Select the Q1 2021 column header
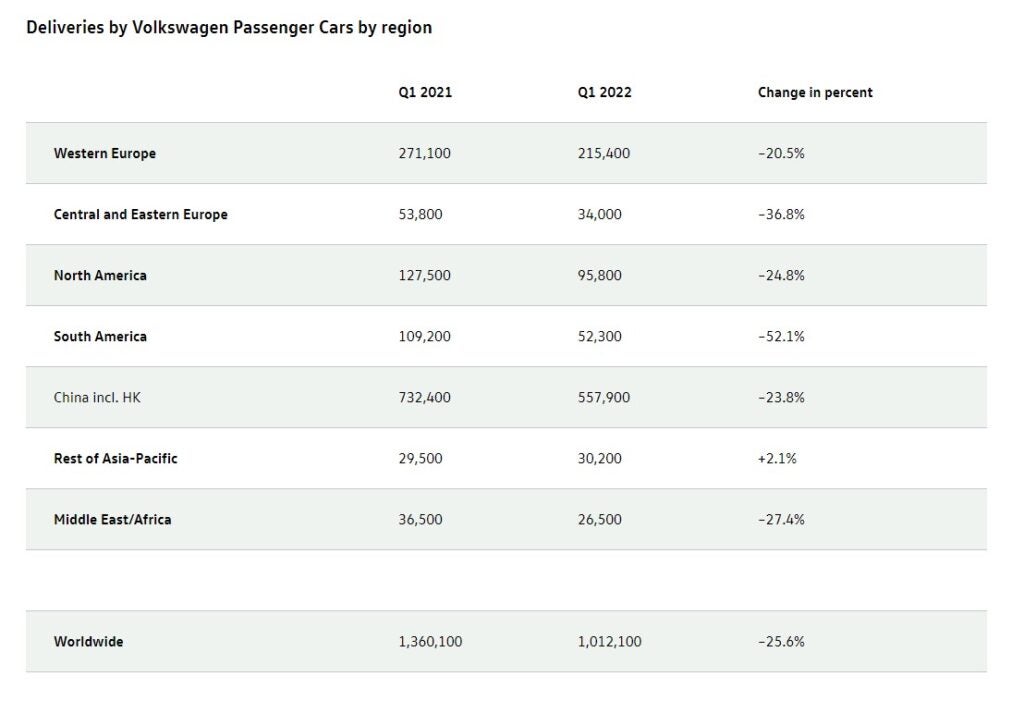 [425, 92]
